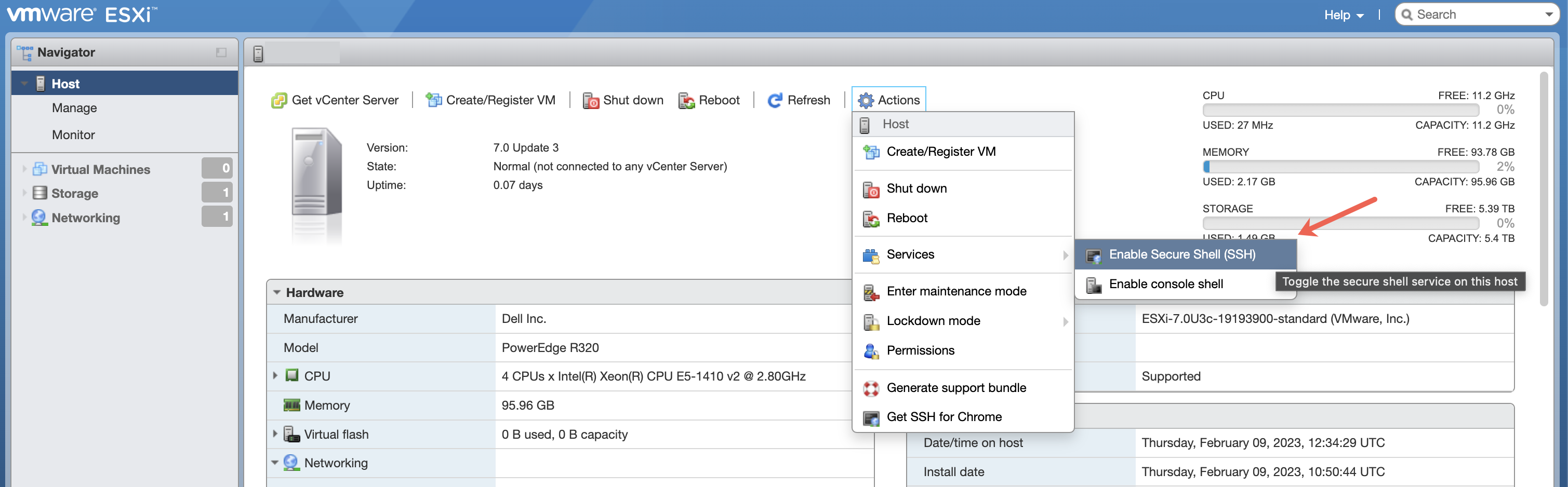Select Enter maintenance mode
Image resolution: width=1568 pixels, height=487 pixels.
pyautogui.click(x=955, y=291)
